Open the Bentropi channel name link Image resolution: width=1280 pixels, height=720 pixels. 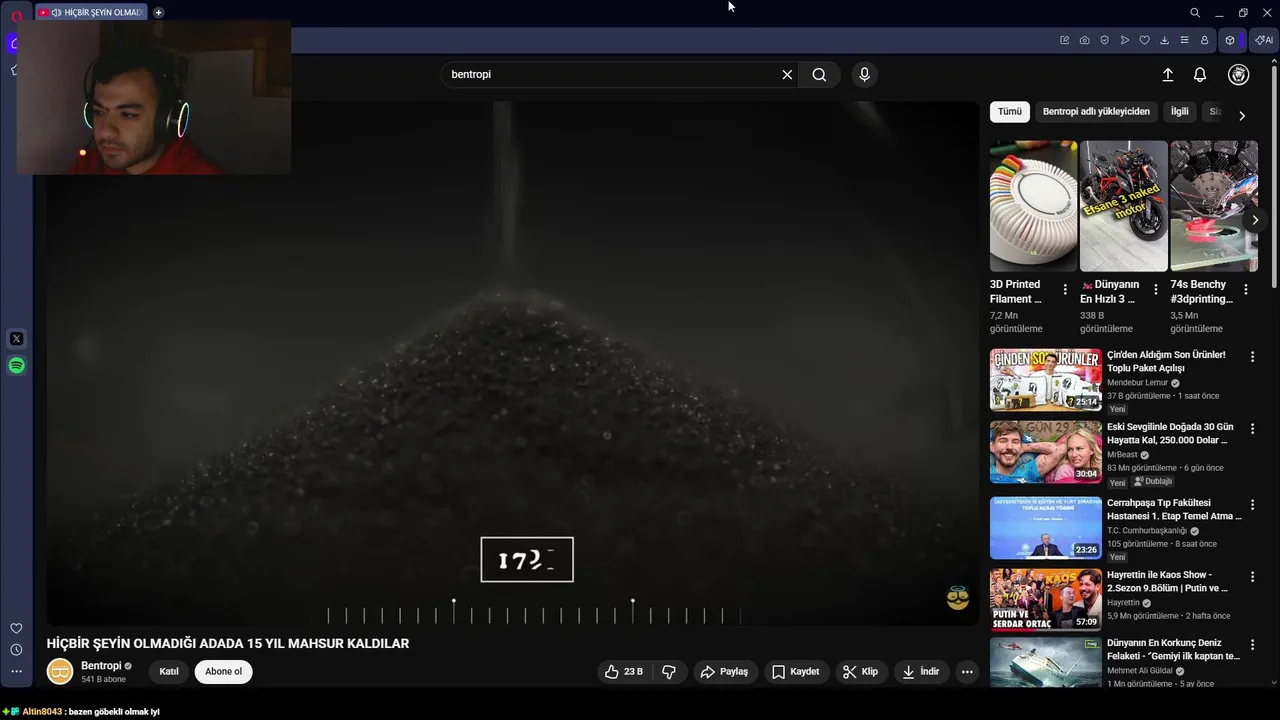coord(101,666)
